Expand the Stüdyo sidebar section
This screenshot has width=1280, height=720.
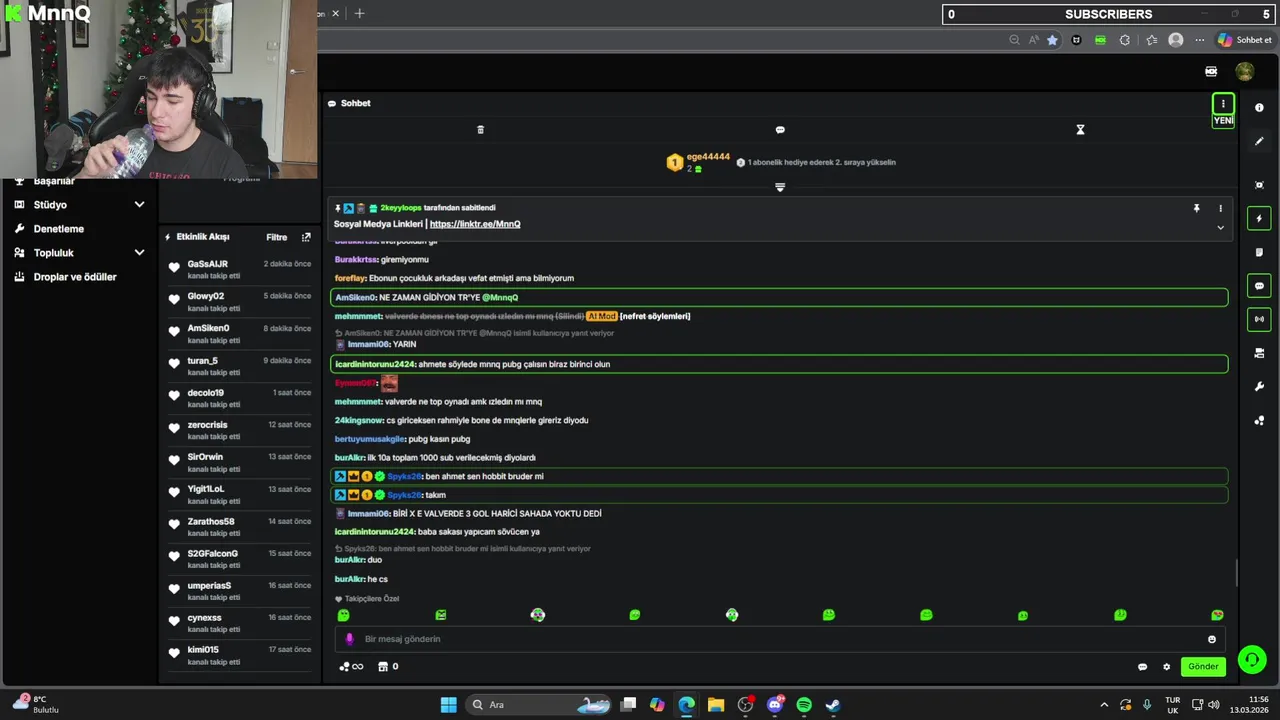click(x=80, y=205)
